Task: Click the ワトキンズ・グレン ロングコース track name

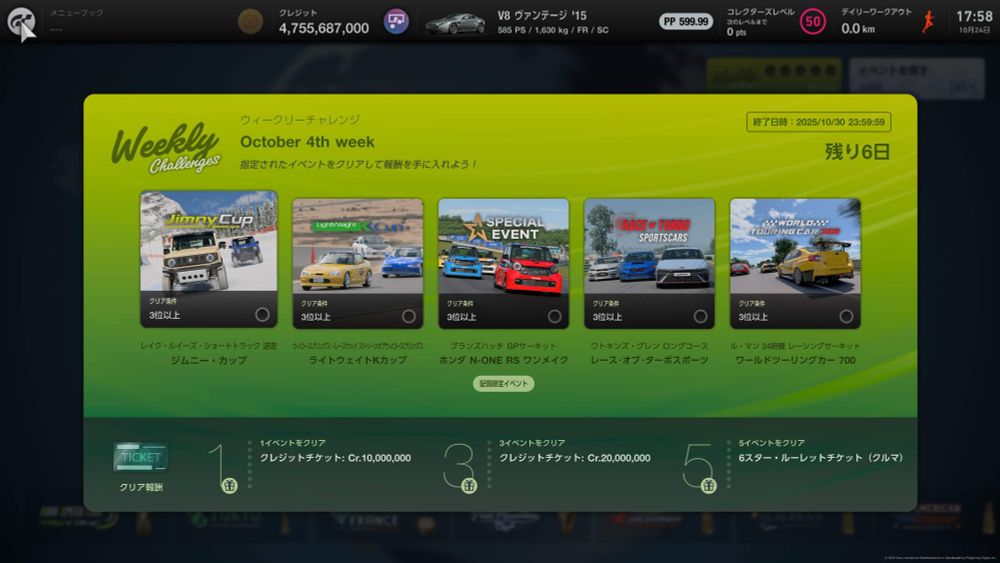Action: coord(649,346)
